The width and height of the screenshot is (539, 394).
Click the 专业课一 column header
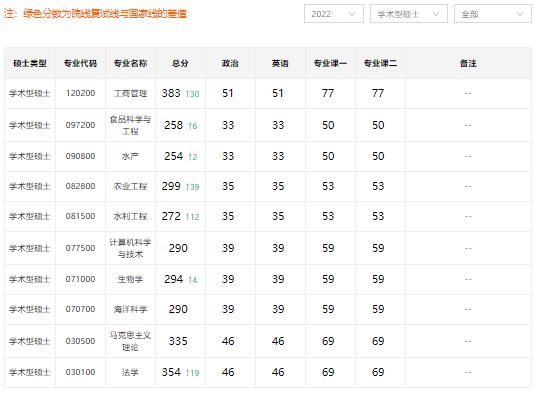click(x=330, y=63)
